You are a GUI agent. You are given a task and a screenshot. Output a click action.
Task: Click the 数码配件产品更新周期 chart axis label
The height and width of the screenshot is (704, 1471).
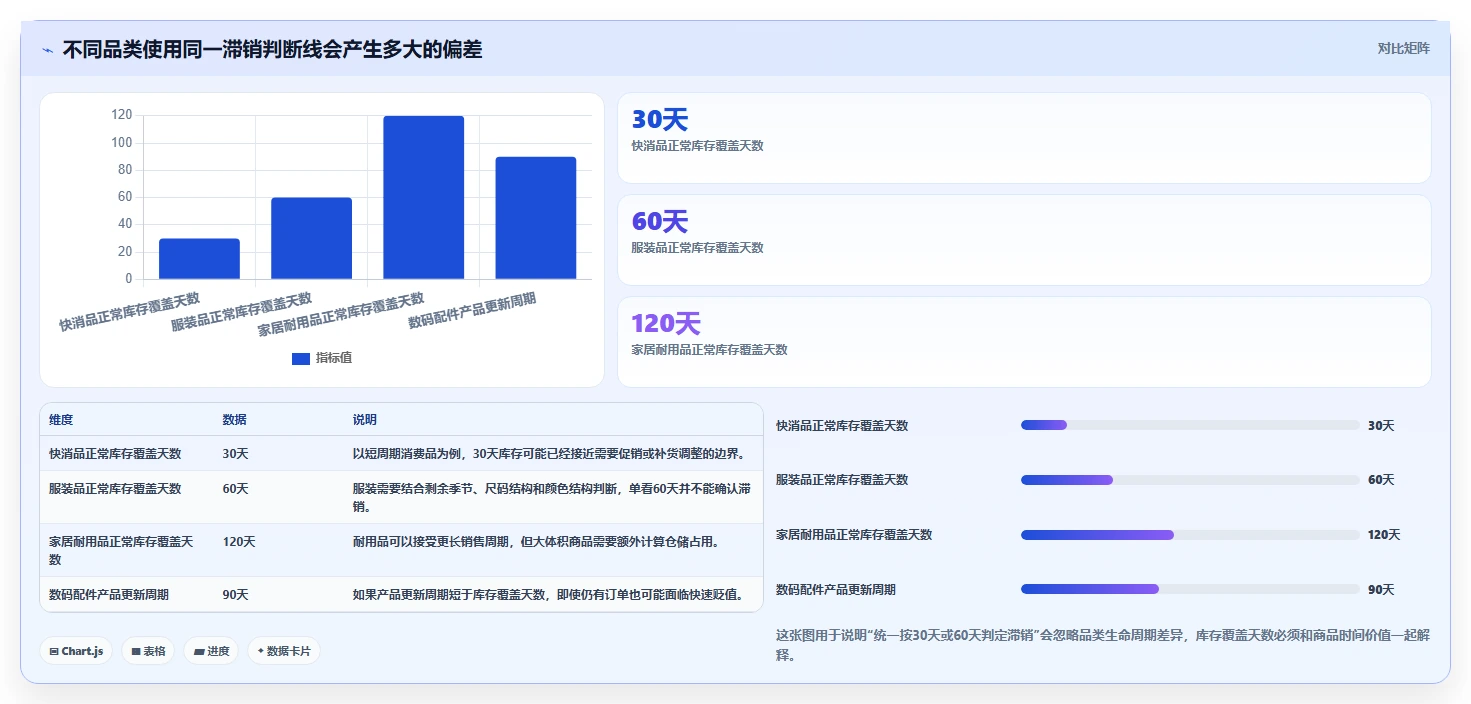[472, 311]
